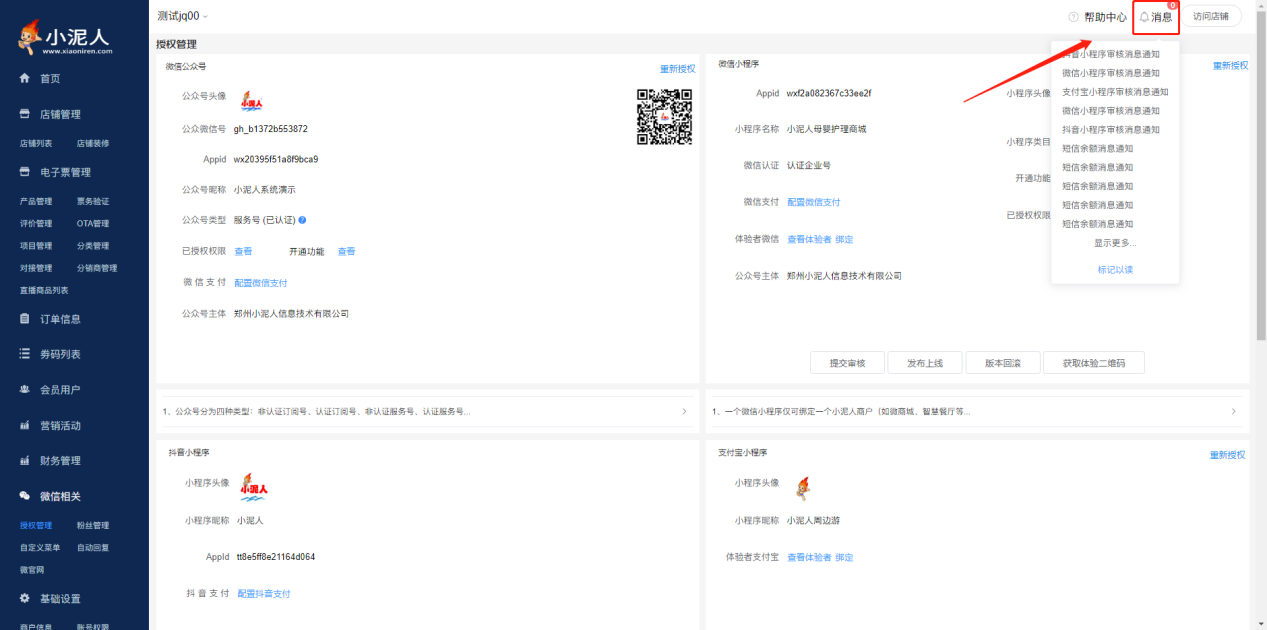The height and width of the screenshot is (630, 1267).
Task: Open the 测试jq00 account dropdown
Action: (184, 16)
